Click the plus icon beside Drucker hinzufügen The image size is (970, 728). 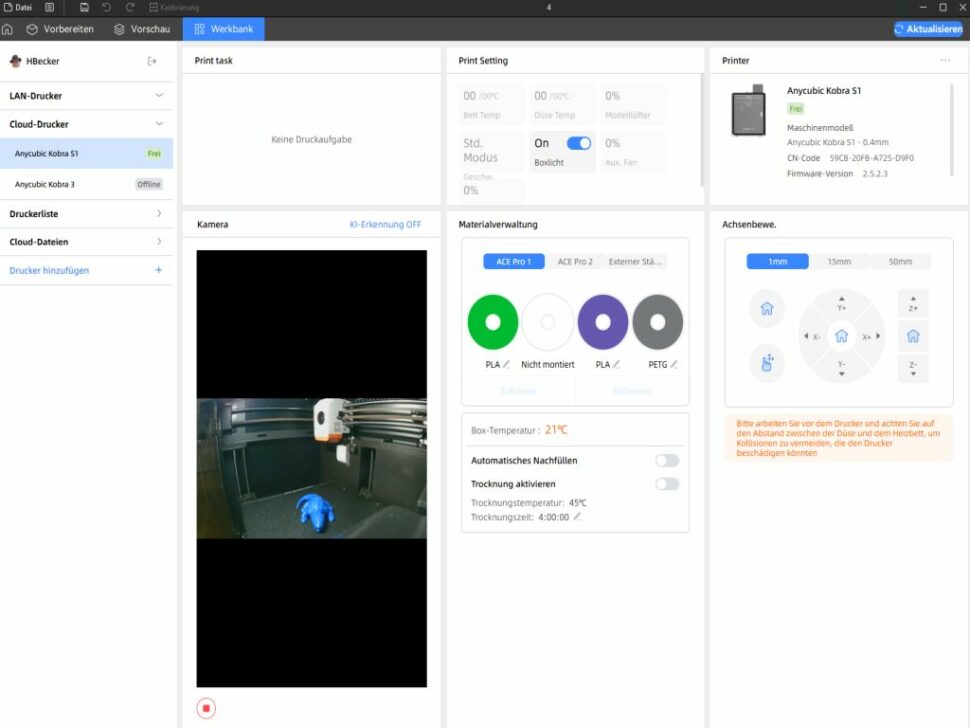[158, 270]
